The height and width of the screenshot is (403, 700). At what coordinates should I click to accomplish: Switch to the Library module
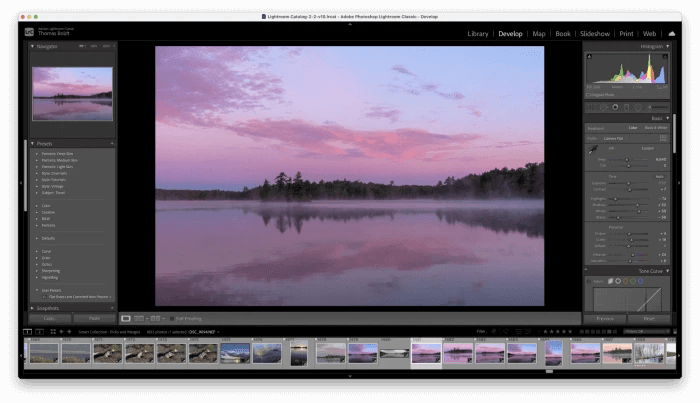tap(478, 33)
